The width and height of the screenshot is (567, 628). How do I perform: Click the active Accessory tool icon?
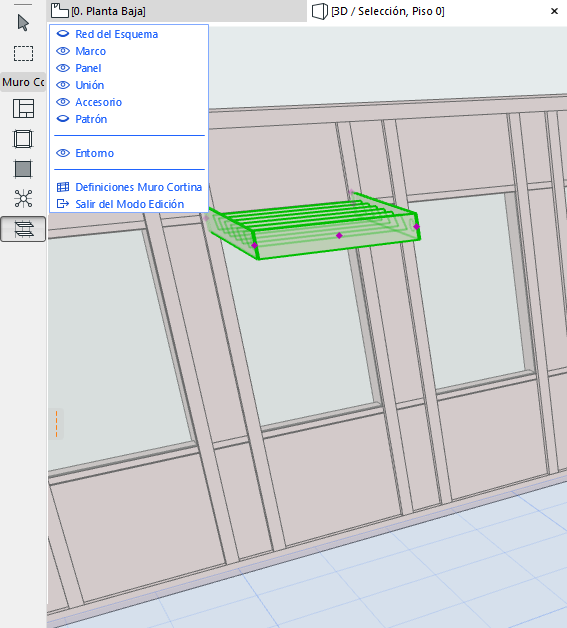23,229
